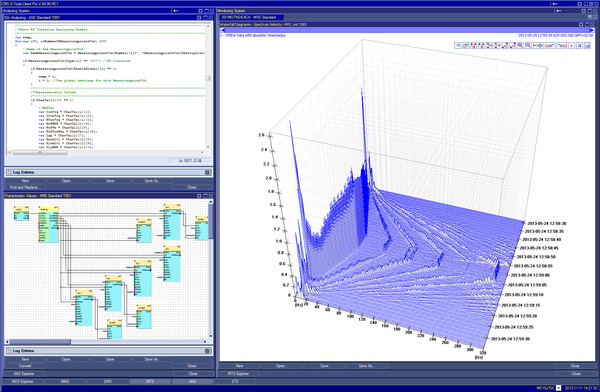The width and height of the screenshot is (600, 392).
Task: Click the blue timeline bar above waterfall diagram
Action: click(407, 30)
